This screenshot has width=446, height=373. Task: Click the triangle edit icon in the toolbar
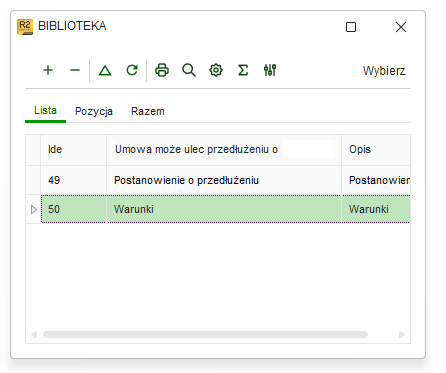(x=105, y=70)
